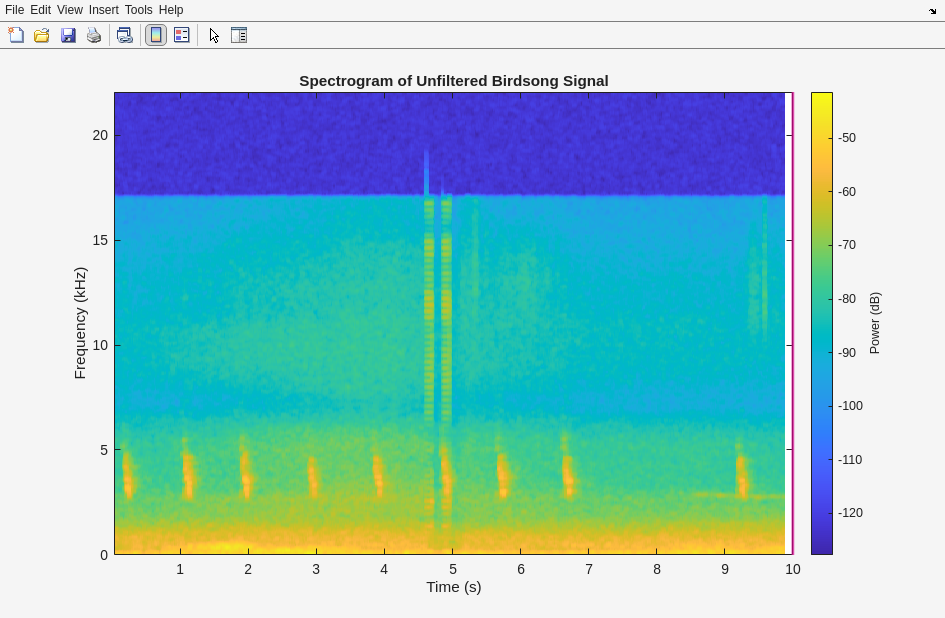The height and width of the screenshot is (618, 945).
Task: Open the Property Inspector icon
Action: point(239,35)
